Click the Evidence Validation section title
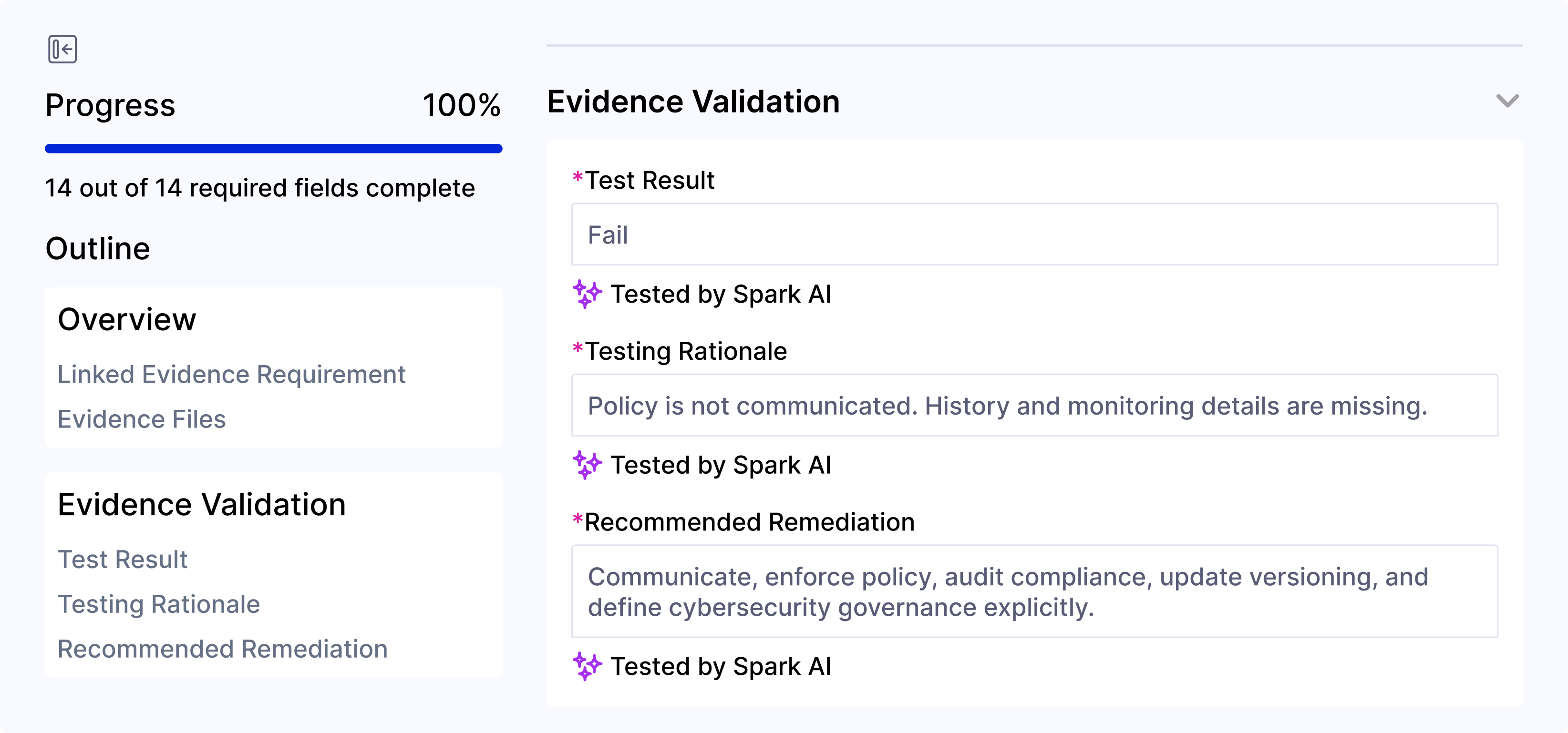The width and height of the screenshot is (1568, 733). point(693,102)
